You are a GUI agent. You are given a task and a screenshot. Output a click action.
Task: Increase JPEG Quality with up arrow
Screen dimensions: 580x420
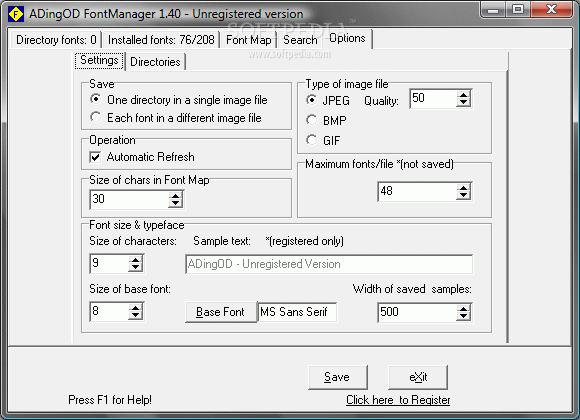click(x=463, y=95)
